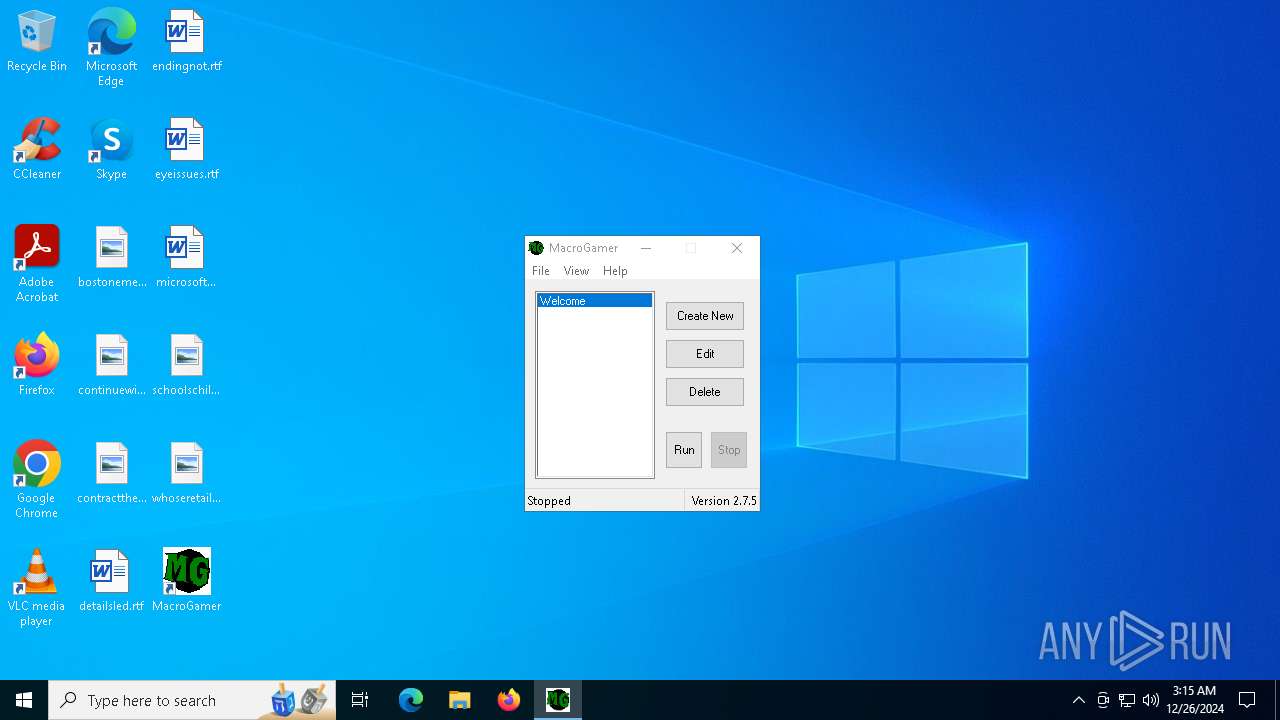Select the eyeissues.rtf desktop file

(x=187, y=150)
